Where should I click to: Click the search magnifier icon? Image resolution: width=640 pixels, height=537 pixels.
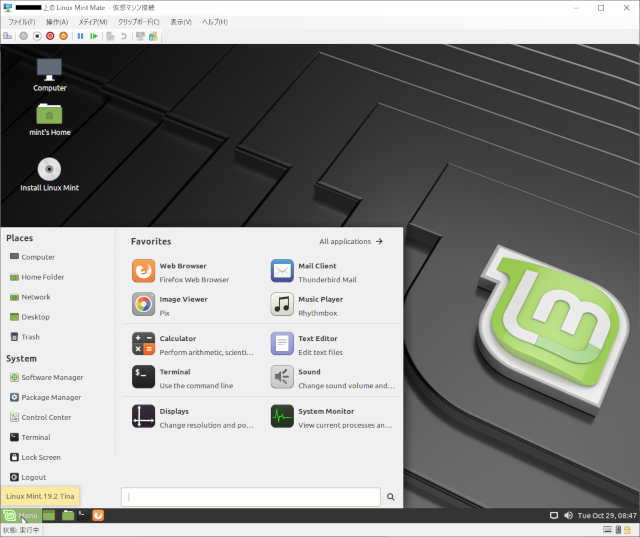(x=391, y=497)
